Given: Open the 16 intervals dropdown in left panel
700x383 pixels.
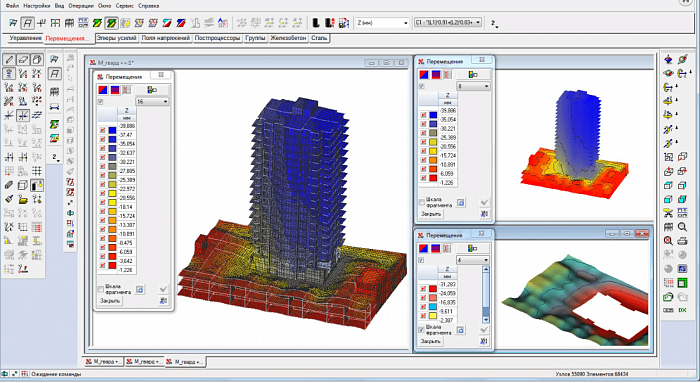Looking at the screenshot, I should tap(152, 102).
